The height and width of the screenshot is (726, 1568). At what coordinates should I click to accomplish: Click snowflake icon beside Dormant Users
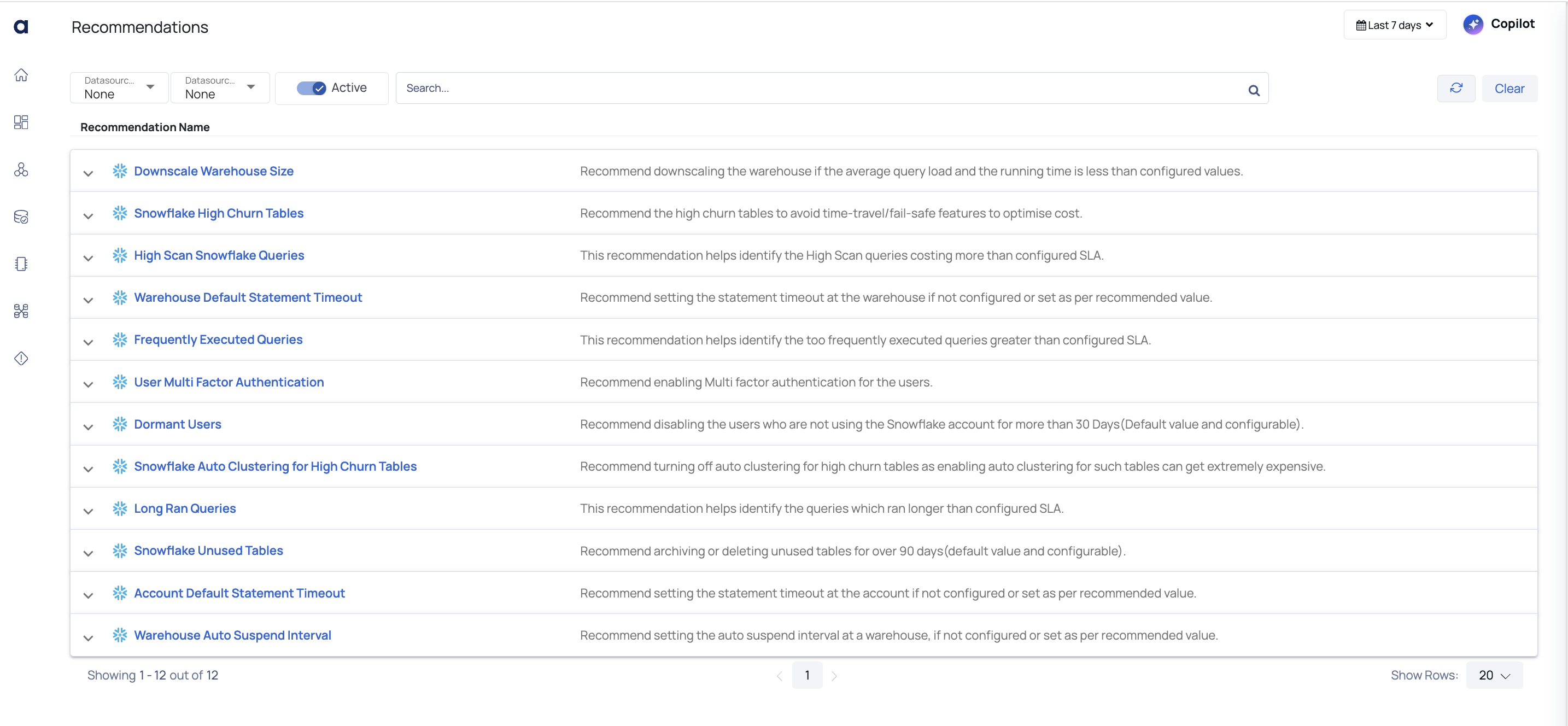click(120, 424)
